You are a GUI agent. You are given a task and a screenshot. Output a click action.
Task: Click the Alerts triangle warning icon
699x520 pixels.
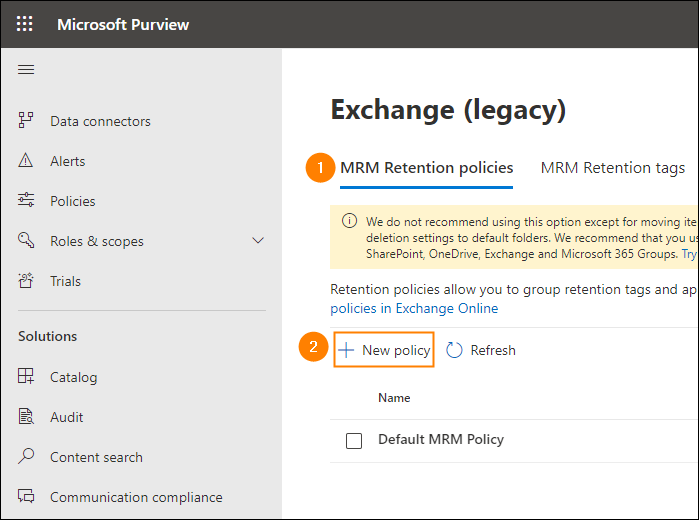click(x=26, y=160)
